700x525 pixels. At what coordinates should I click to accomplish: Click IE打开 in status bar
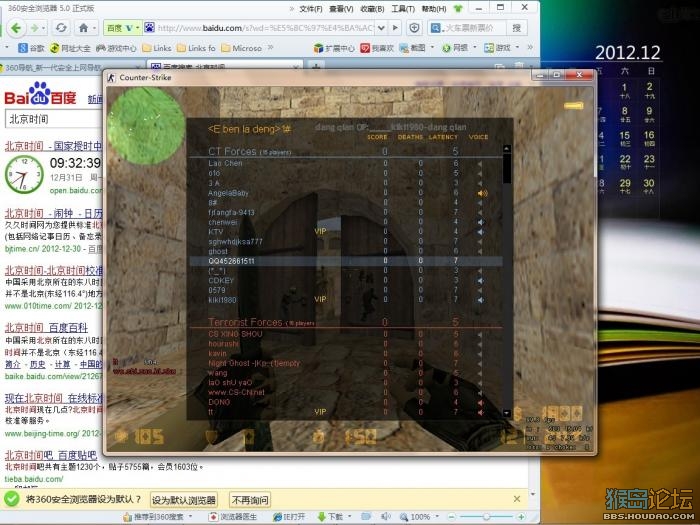coord(289,517)
